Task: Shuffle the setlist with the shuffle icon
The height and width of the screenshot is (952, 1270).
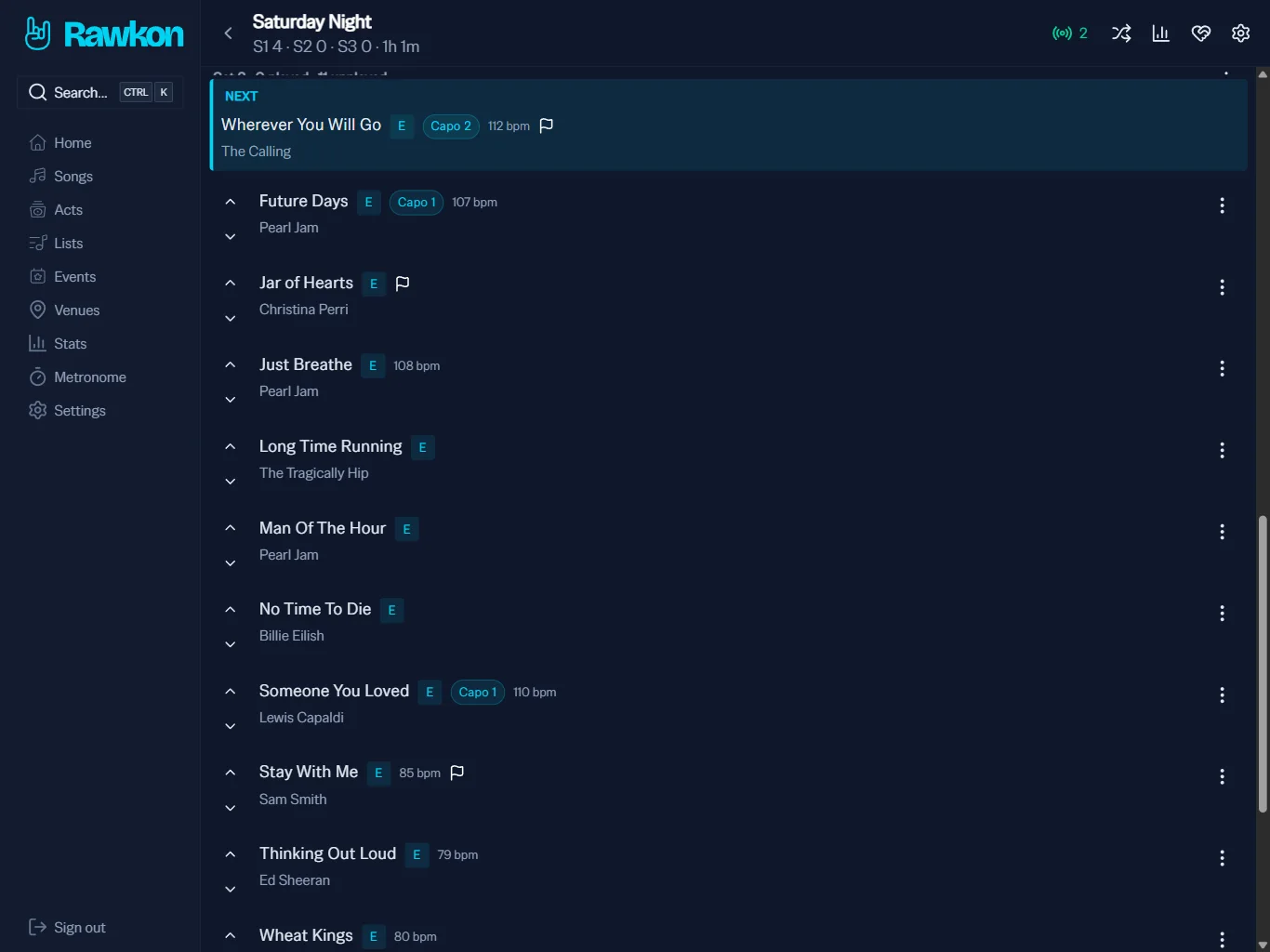Action: tap(1121, 33)
